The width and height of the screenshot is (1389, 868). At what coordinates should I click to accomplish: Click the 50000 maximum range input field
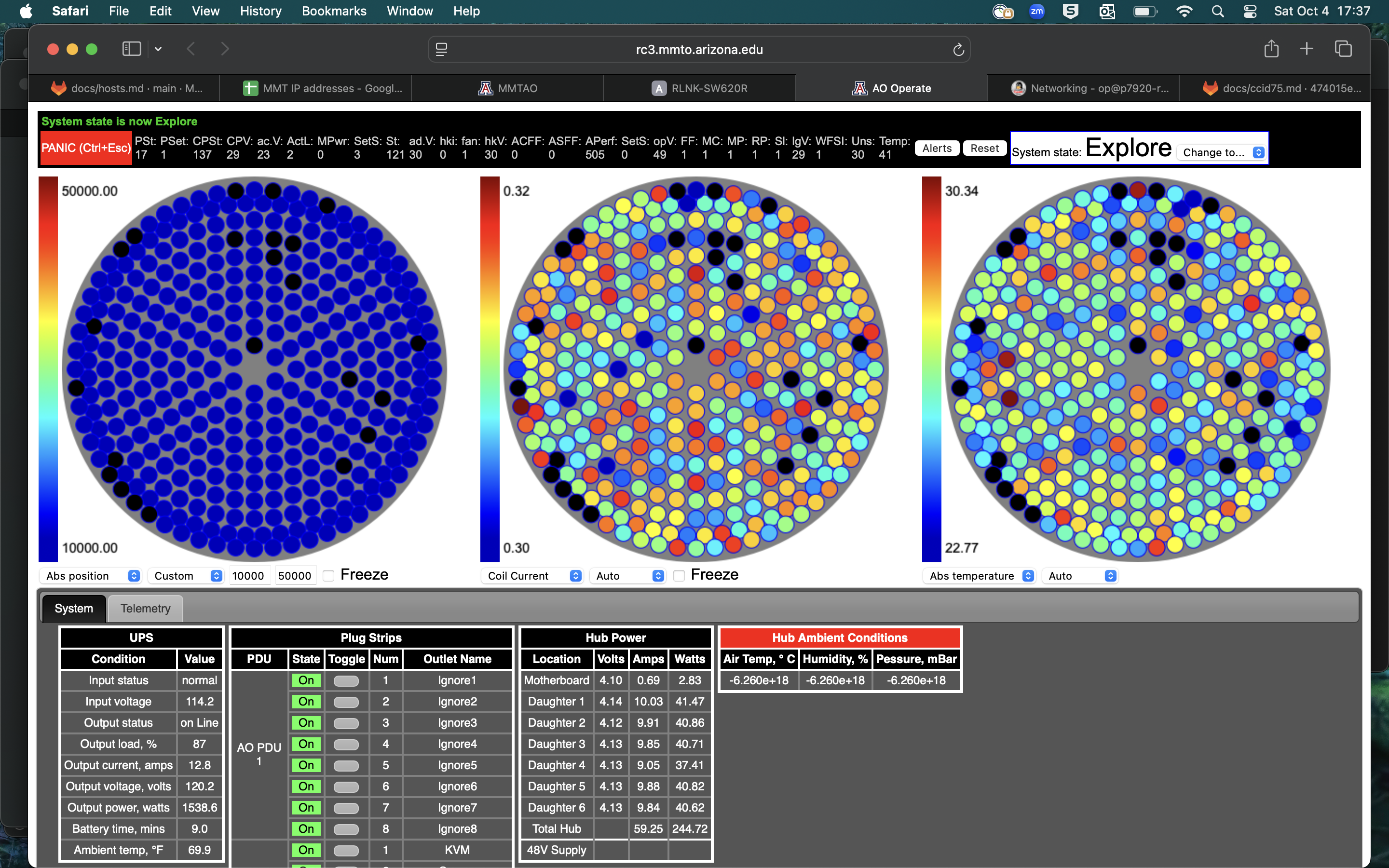coord(295,575)
